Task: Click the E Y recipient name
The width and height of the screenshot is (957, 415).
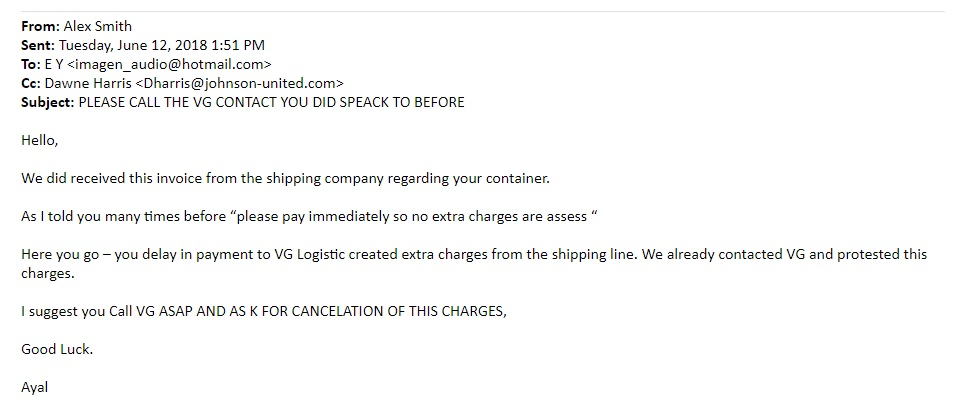Action: pos(55,65)
